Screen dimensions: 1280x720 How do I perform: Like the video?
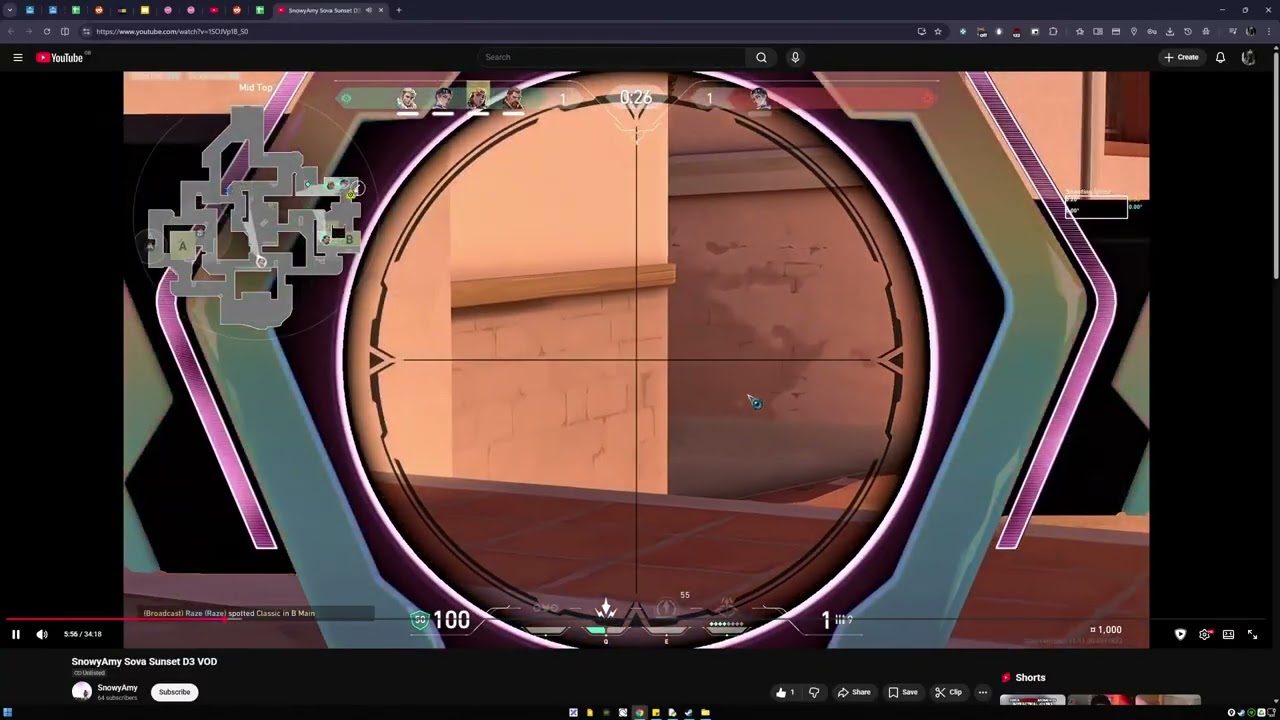(786, 692)
